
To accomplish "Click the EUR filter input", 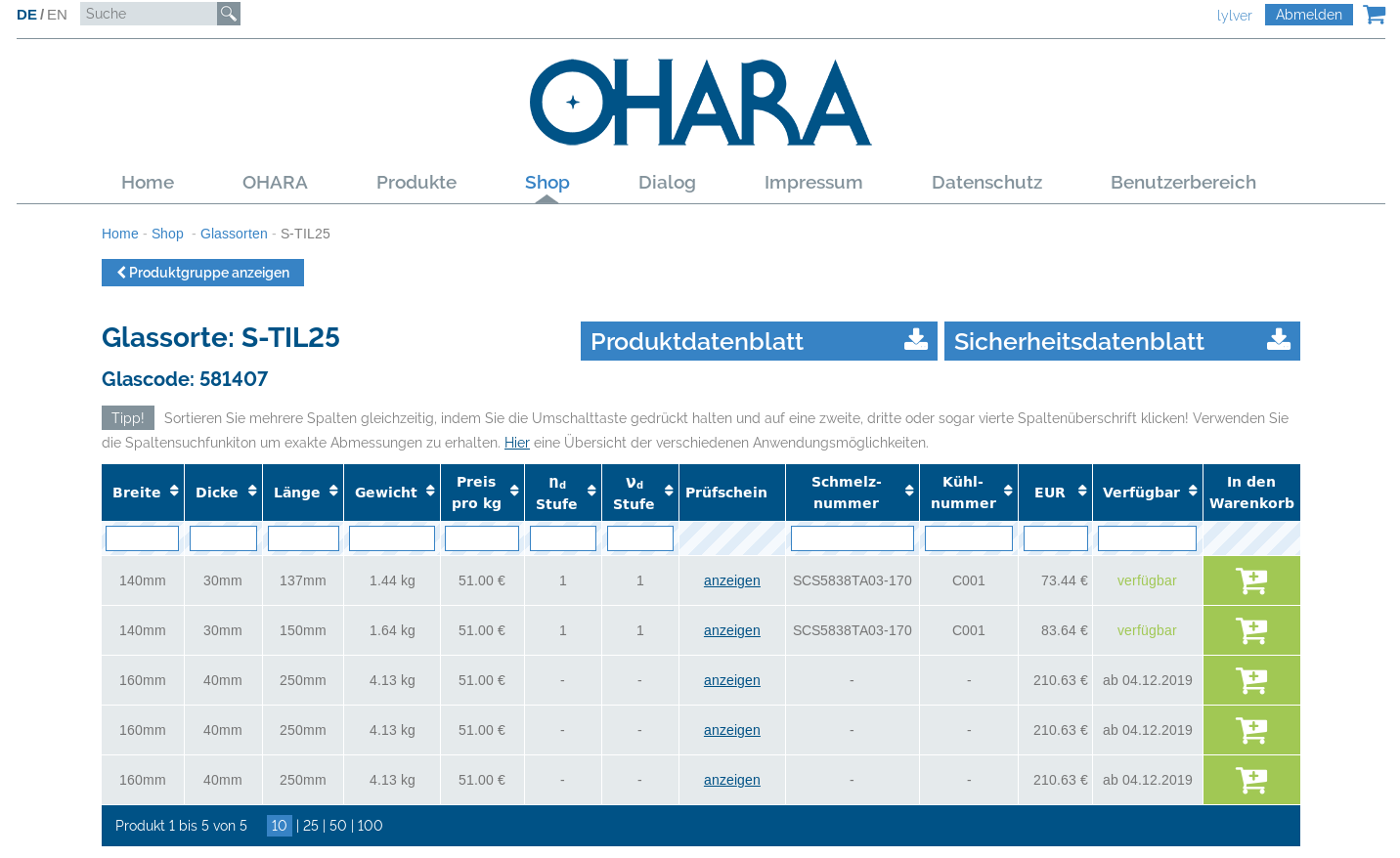I will [x=1056, y=538].
